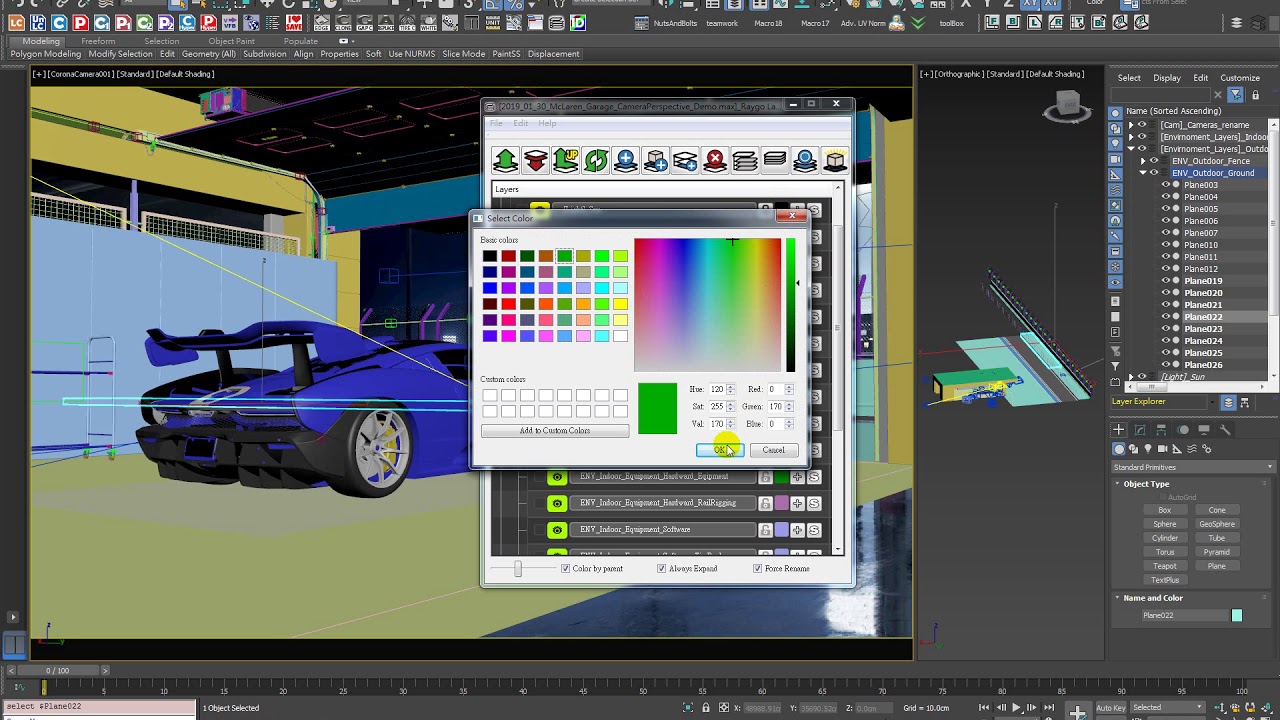This screenshot has width=1280, height=720.
Task: Open the Freeform ribbon tab
Action: (x=98, y=41)
